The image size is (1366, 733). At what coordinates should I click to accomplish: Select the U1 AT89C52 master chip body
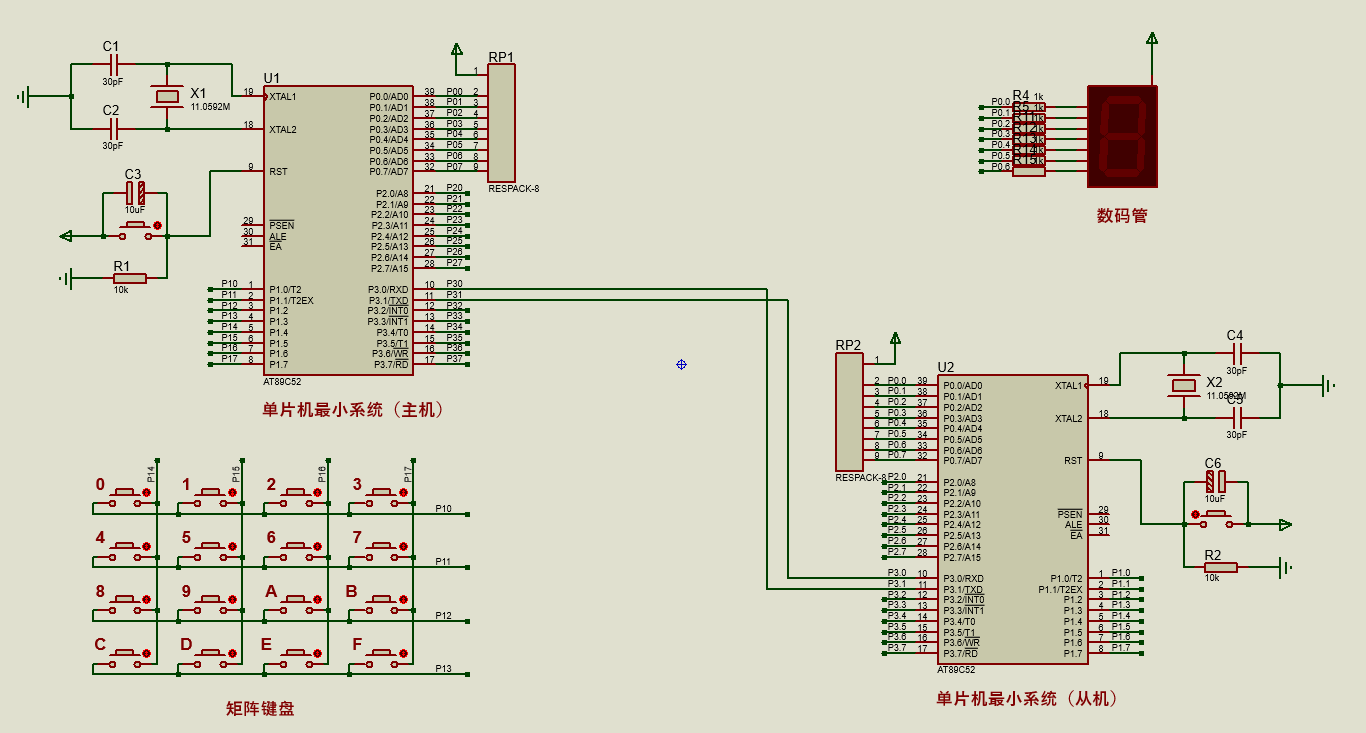338,230
